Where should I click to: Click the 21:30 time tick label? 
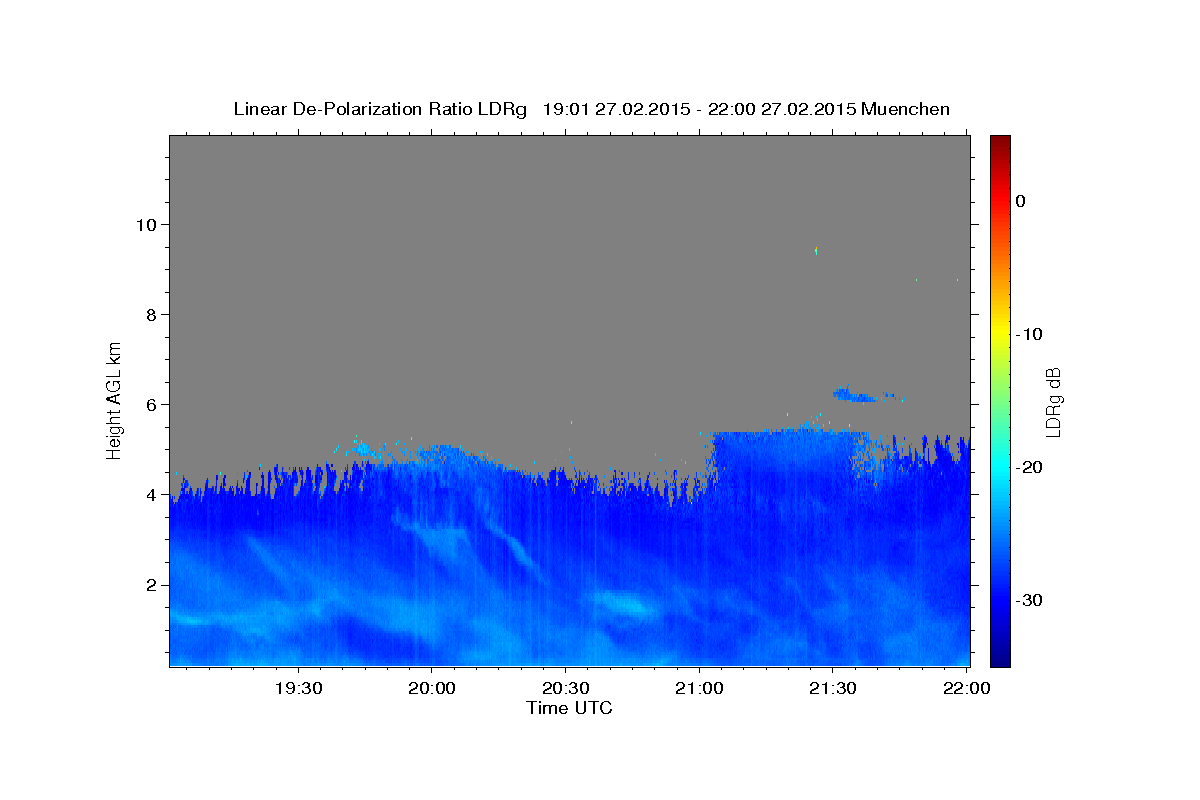tap(832, 688)
